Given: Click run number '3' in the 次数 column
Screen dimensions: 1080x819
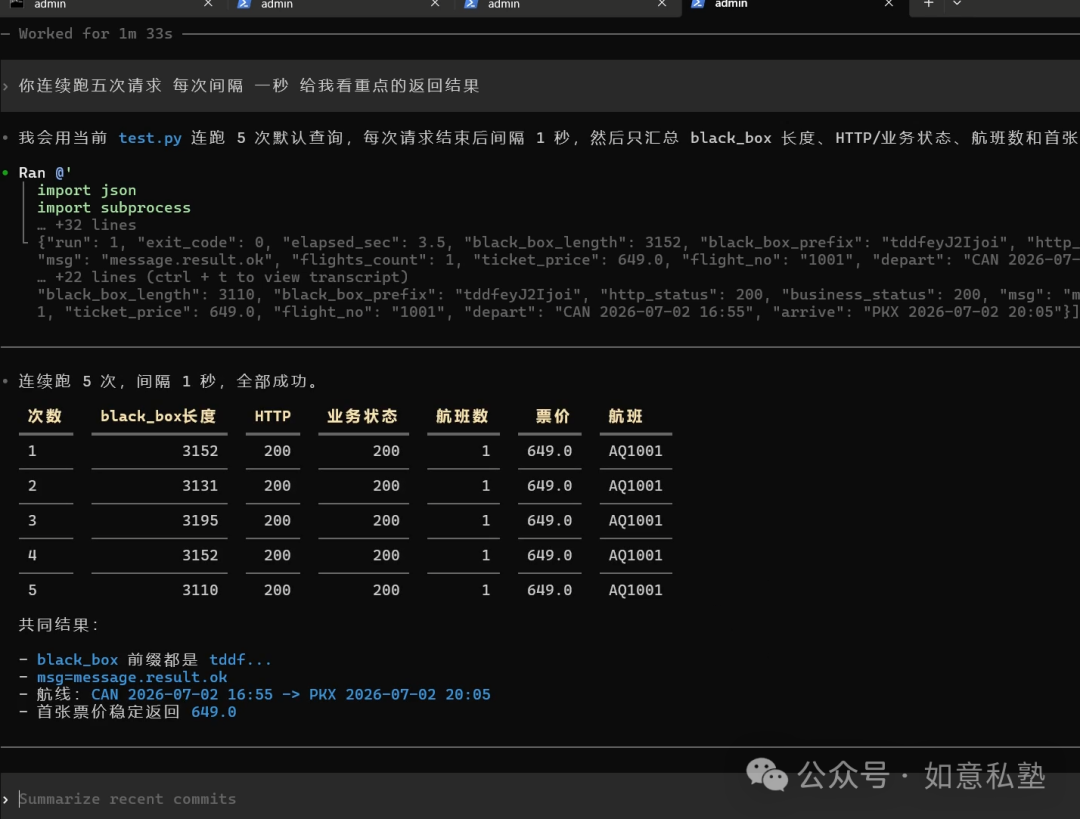Looking at the screenshot, I should click(x=32, y=521).
